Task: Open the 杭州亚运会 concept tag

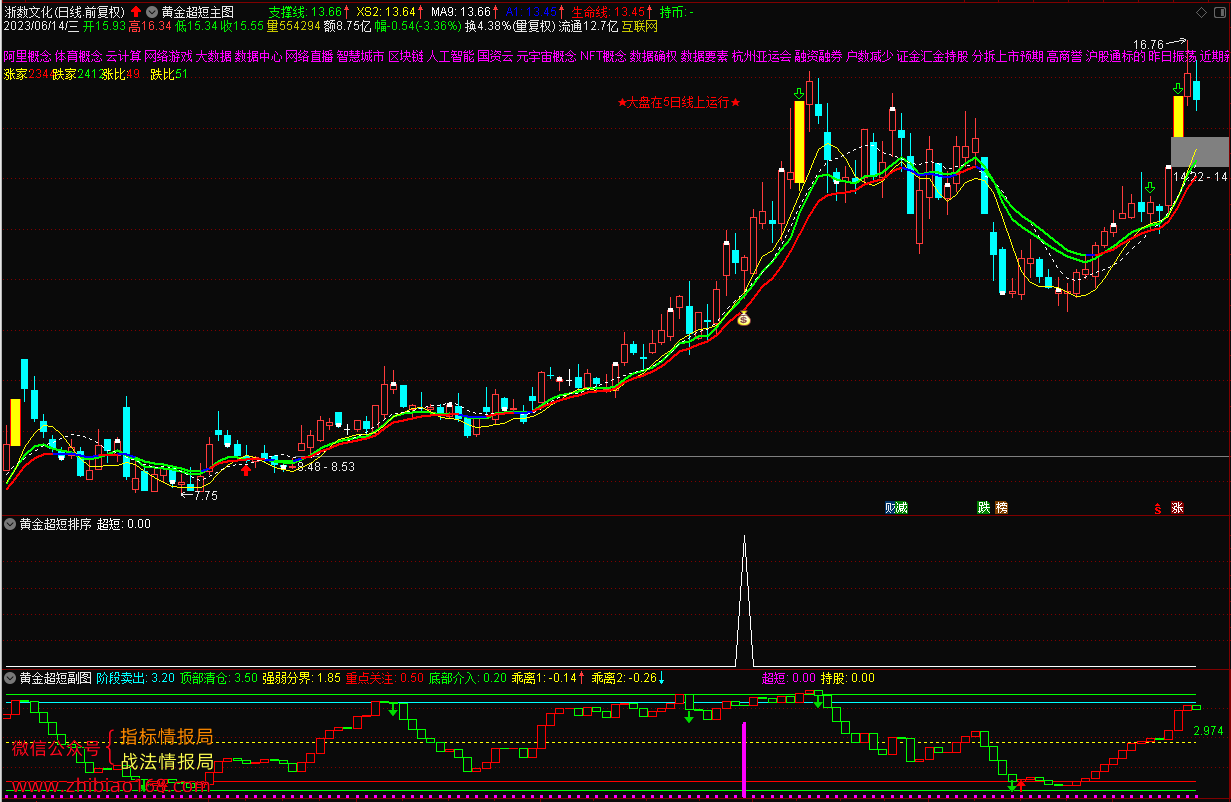Action: click(762, 56)
